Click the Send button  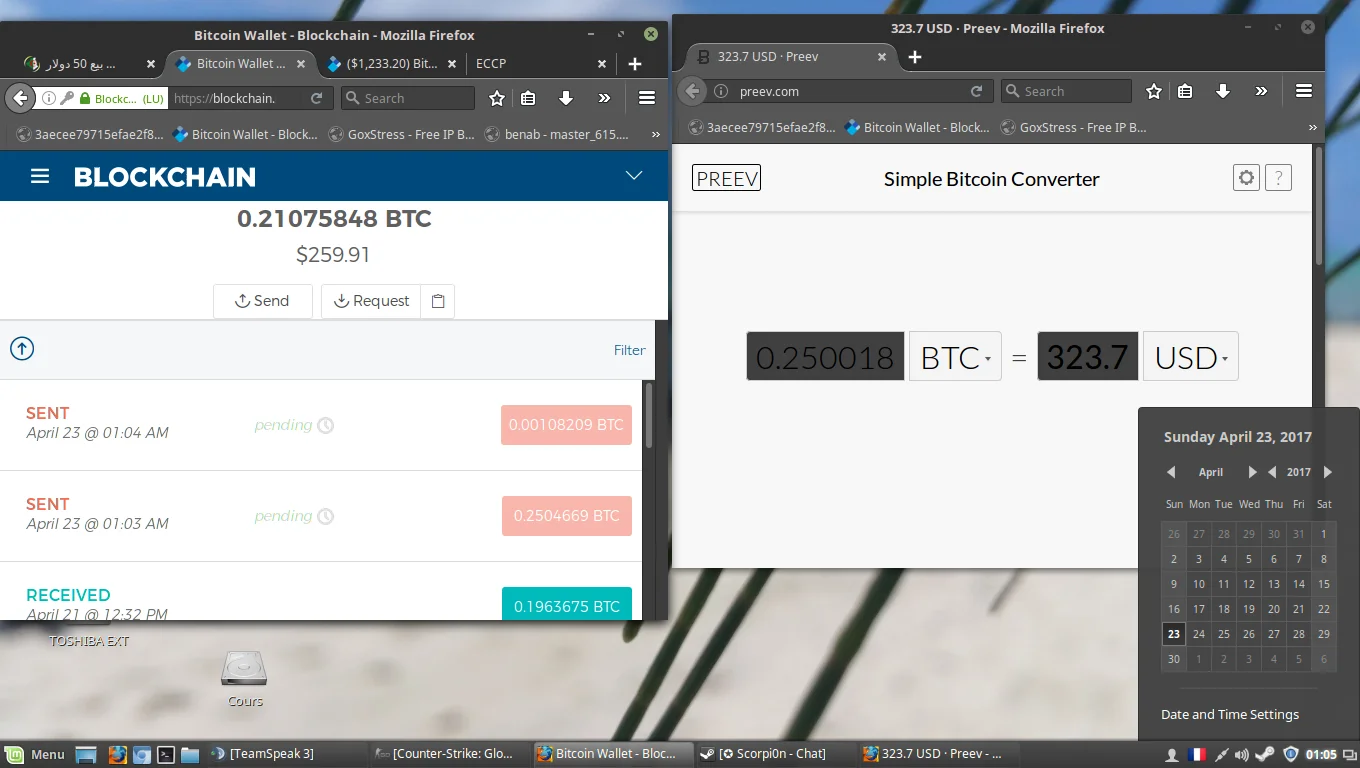tap(262, 301)
